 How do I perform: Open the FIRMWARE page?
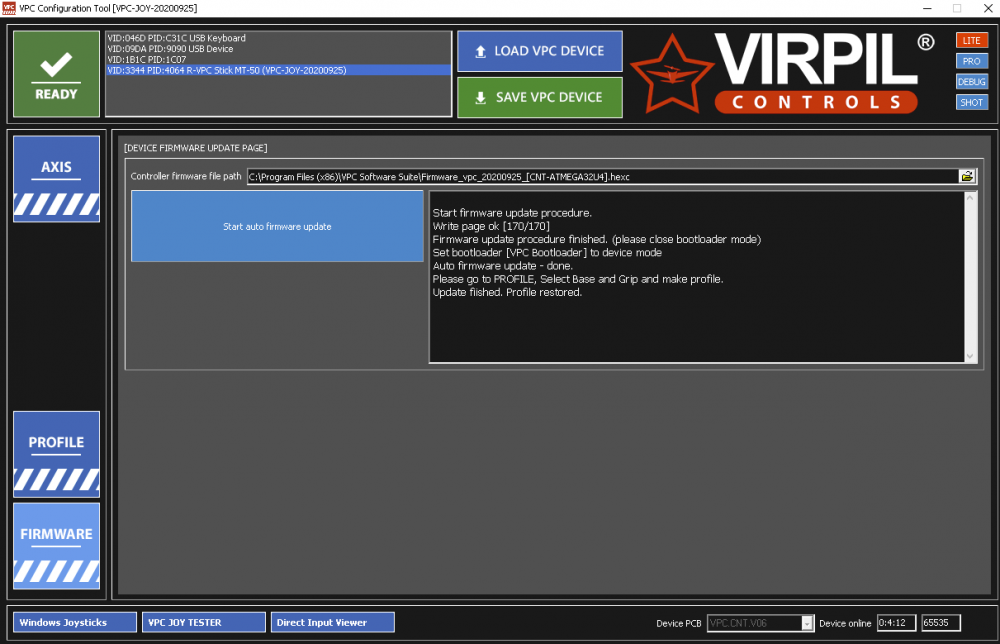pos(56,546)
